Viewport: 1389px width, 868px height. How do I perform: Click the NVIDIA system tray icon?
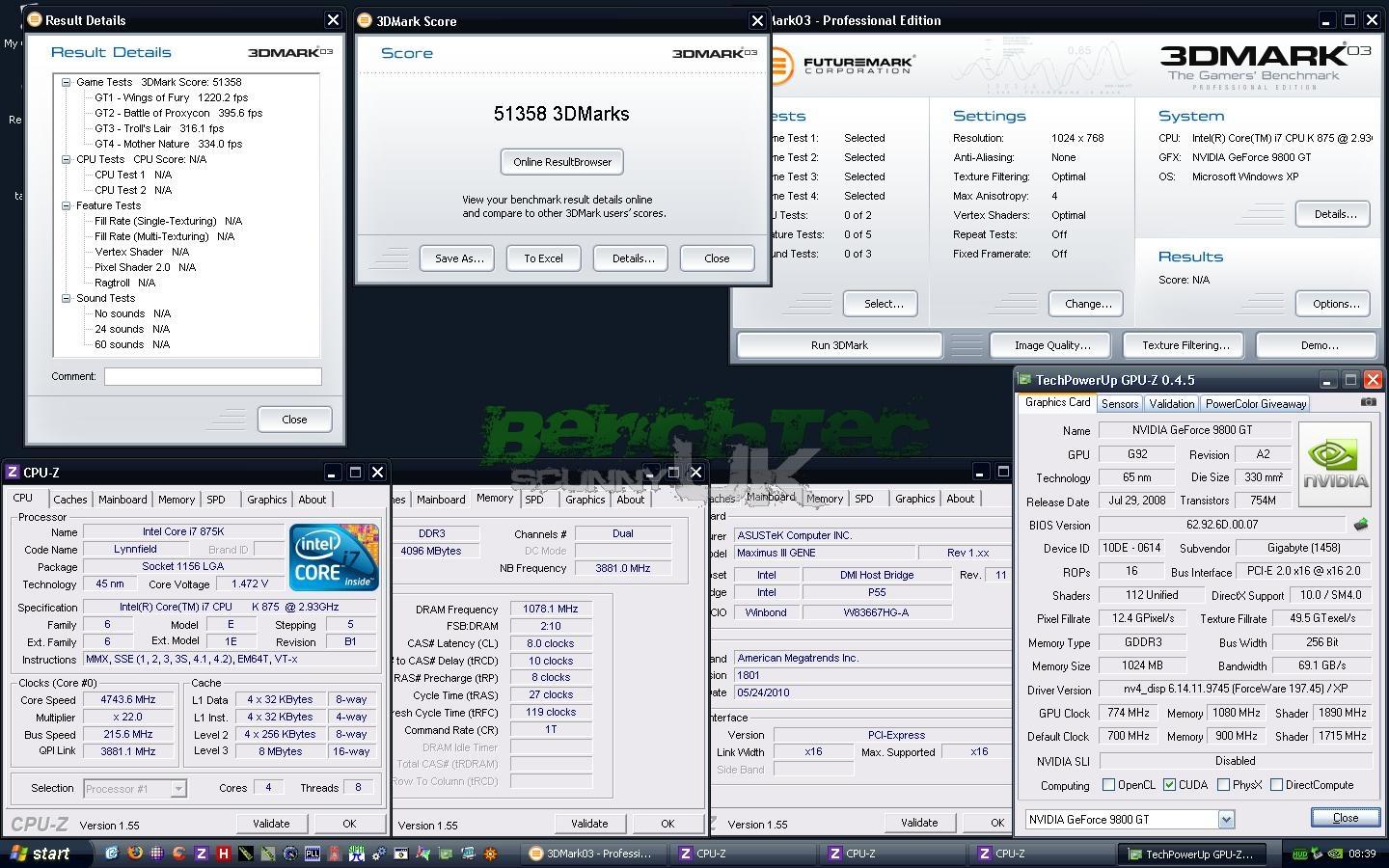1334,854
